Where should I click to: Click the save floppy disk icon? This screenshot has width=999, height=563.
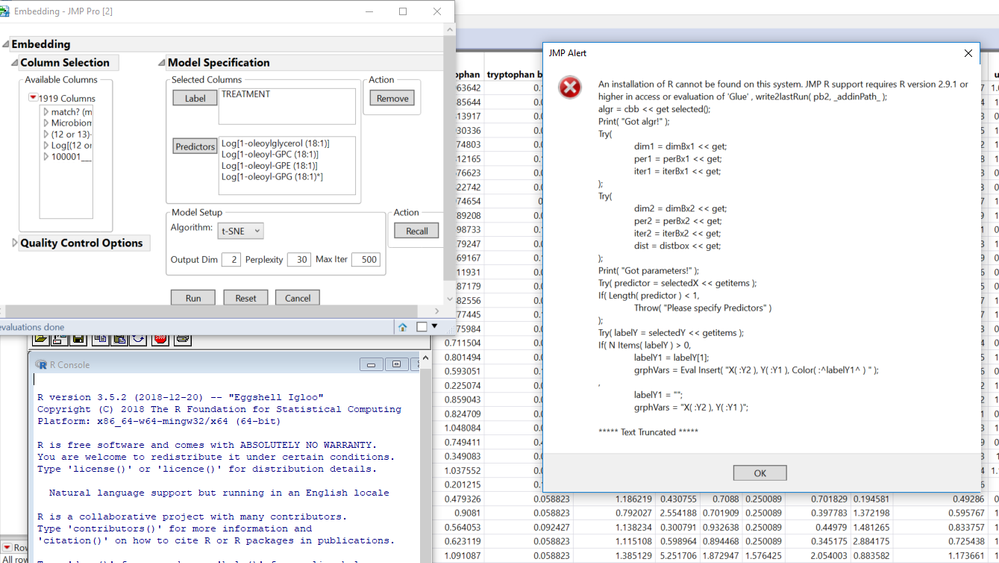tap(79, 339)
